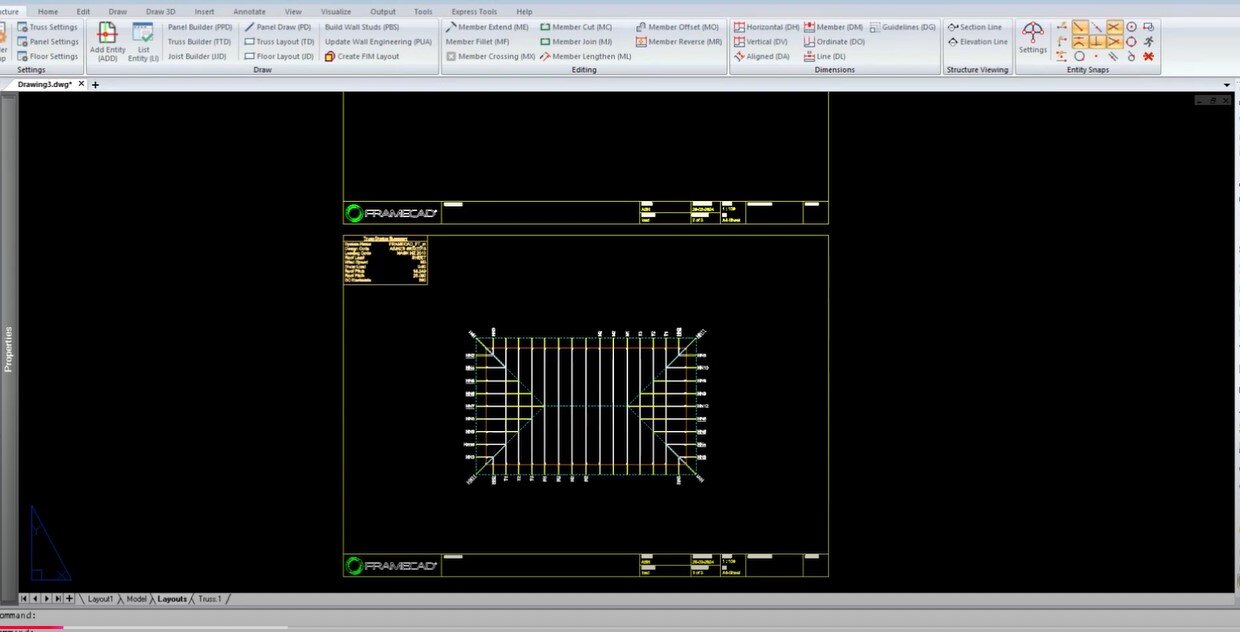Select the Add Entity (ADD) tool
Screen dimensions: 1240x632
coord(106,38)
